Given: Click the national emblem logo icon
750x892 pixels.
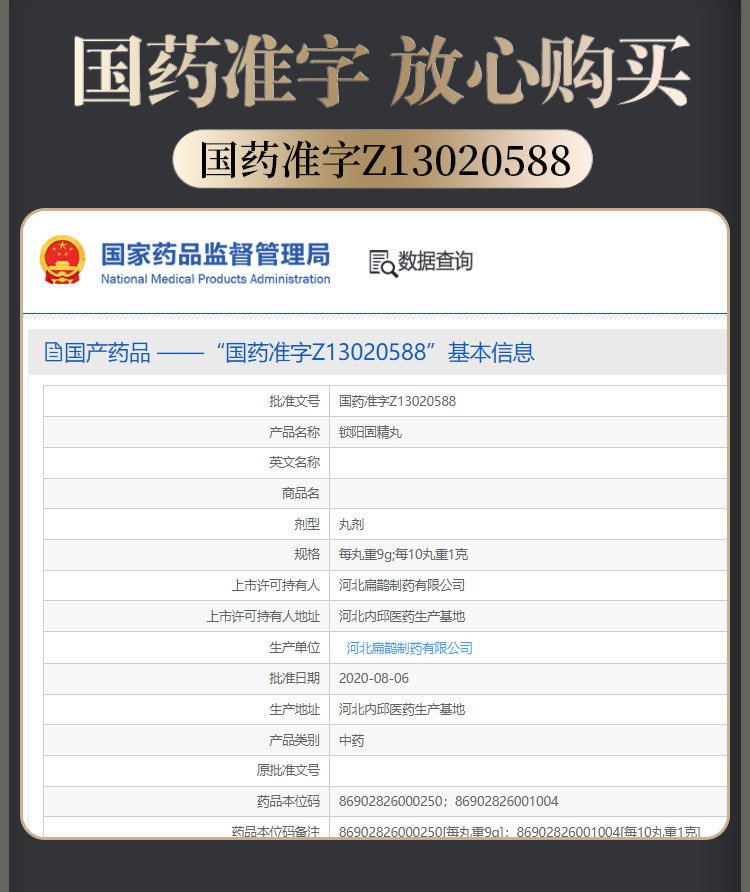Looking at the screenshot, I should pyautogui.click(x=63, y=260).
